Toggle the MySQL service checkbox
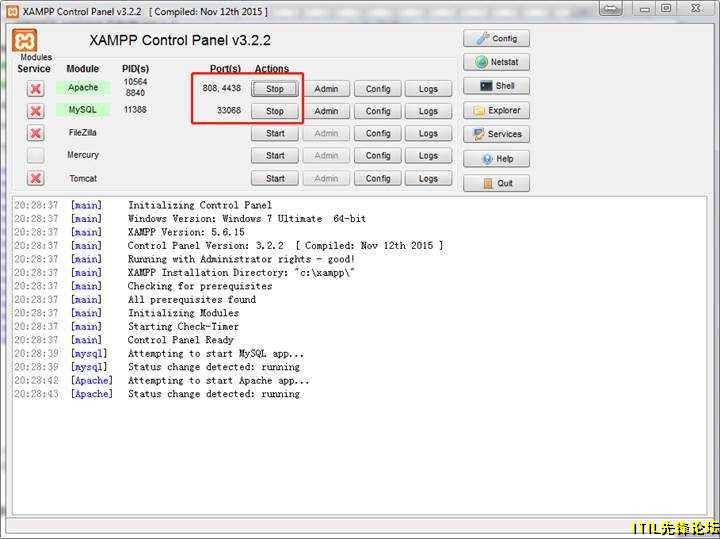The image size is (720, 539). [x=35, y=111]
